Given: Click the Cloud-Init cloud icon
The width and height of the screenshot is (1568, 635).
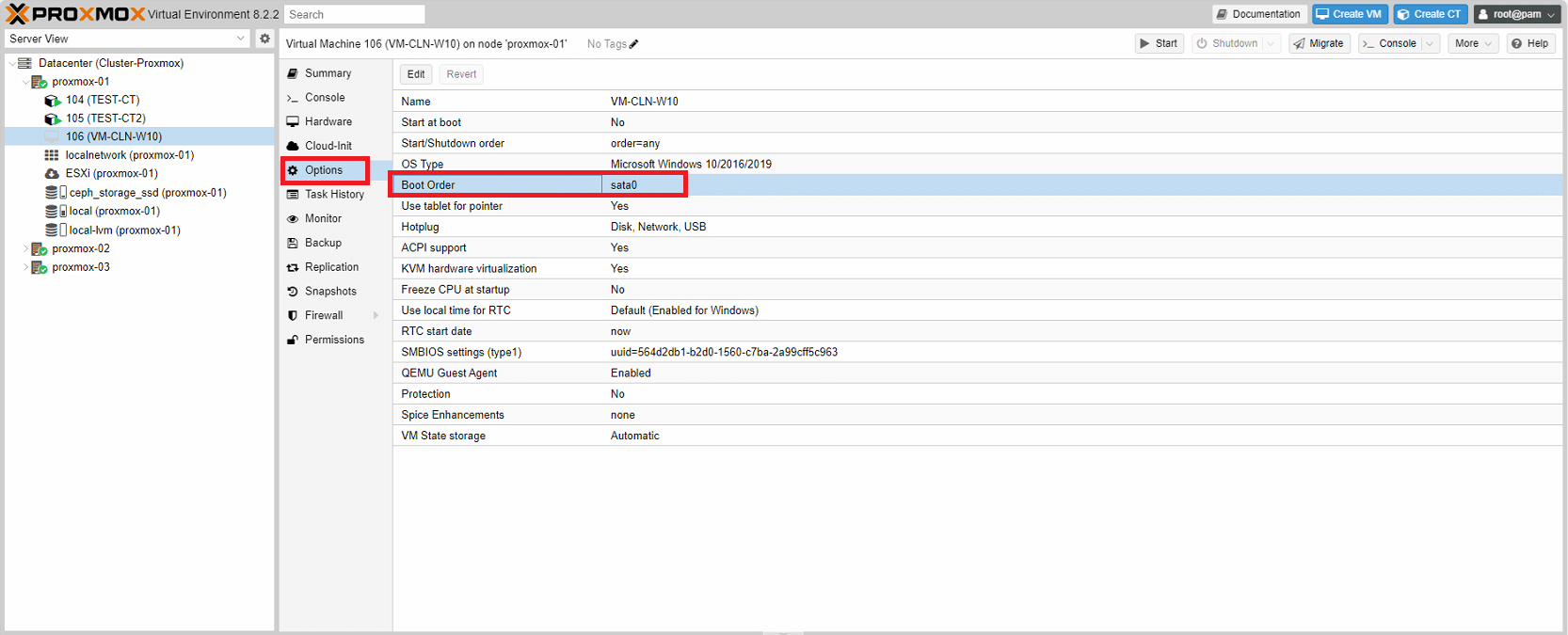Looking at the screenshot, I should (293, 146).
